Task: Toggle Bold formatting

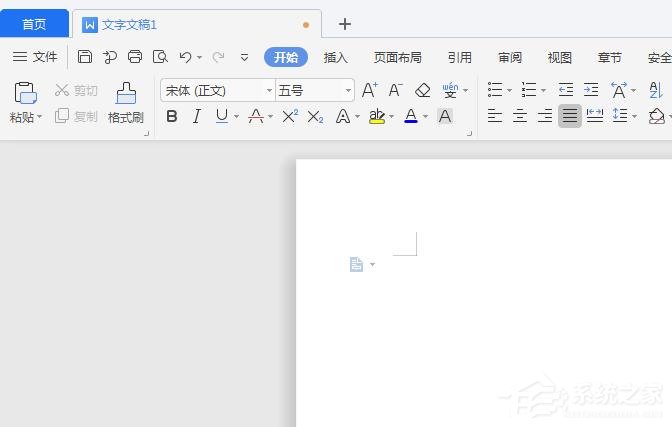Action: [x=172, y=116]
